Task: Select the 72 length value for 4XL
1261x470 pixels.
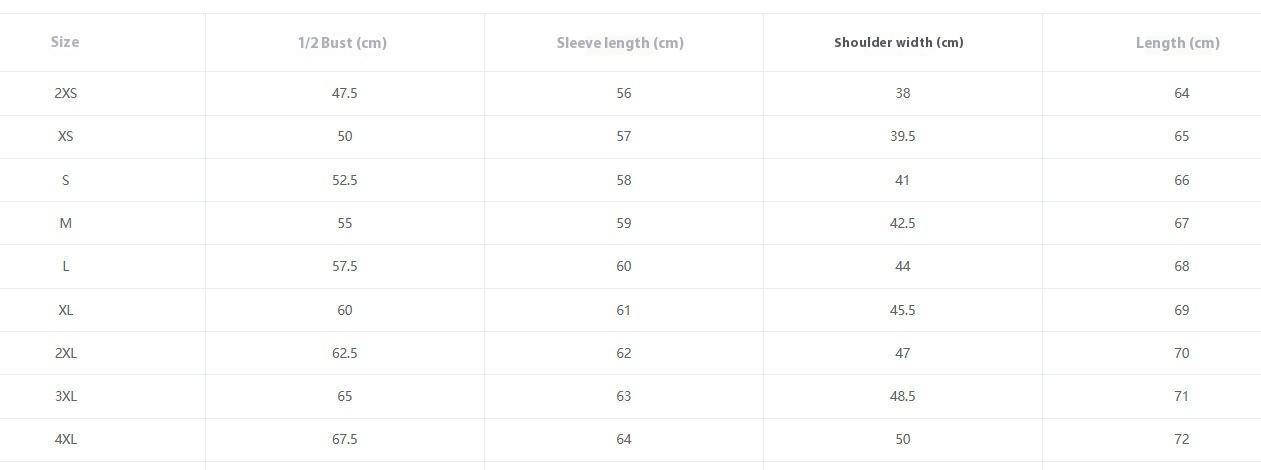Action: click(x=1181, y=439)
